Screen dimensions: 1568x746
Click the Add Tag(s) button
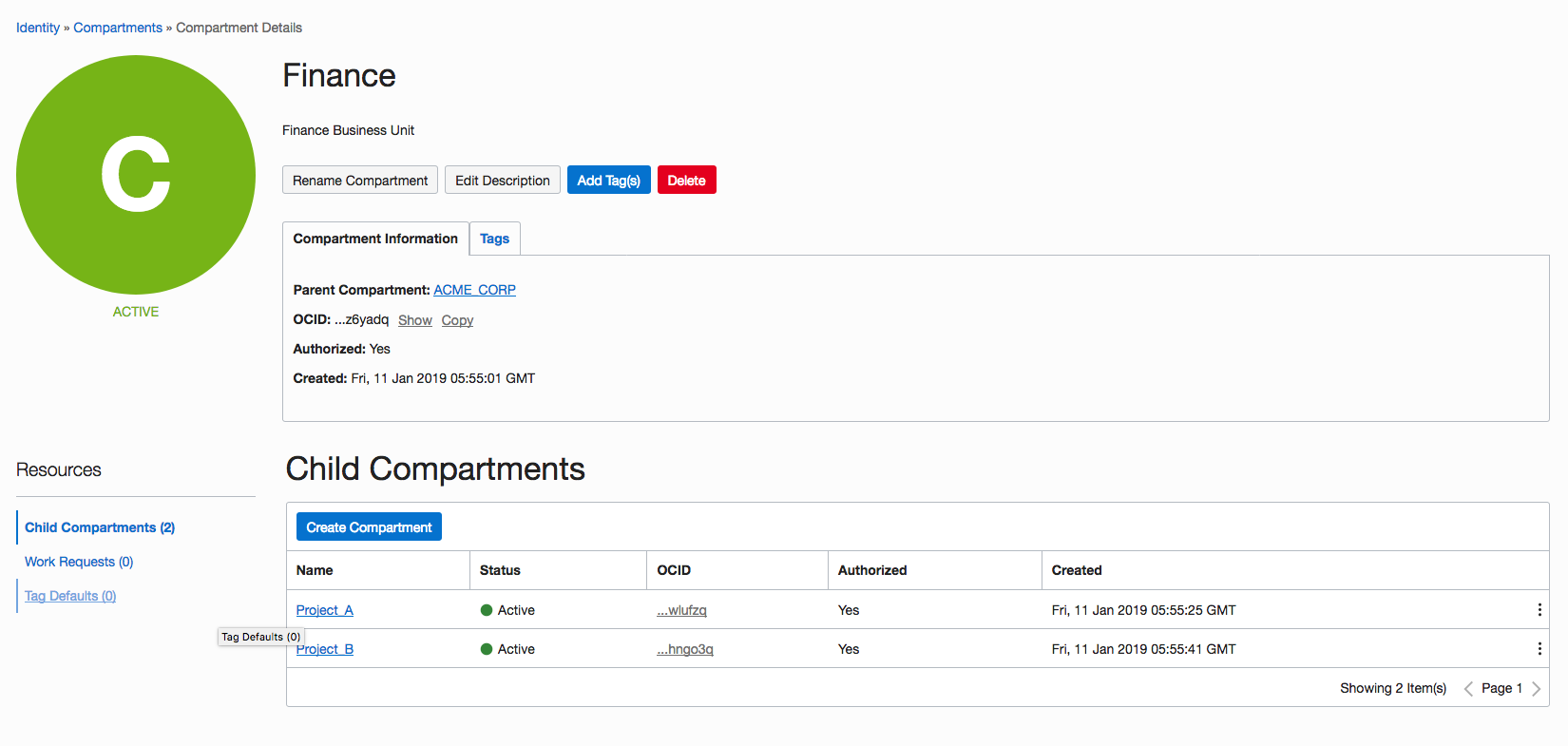(x=608, y=181)
